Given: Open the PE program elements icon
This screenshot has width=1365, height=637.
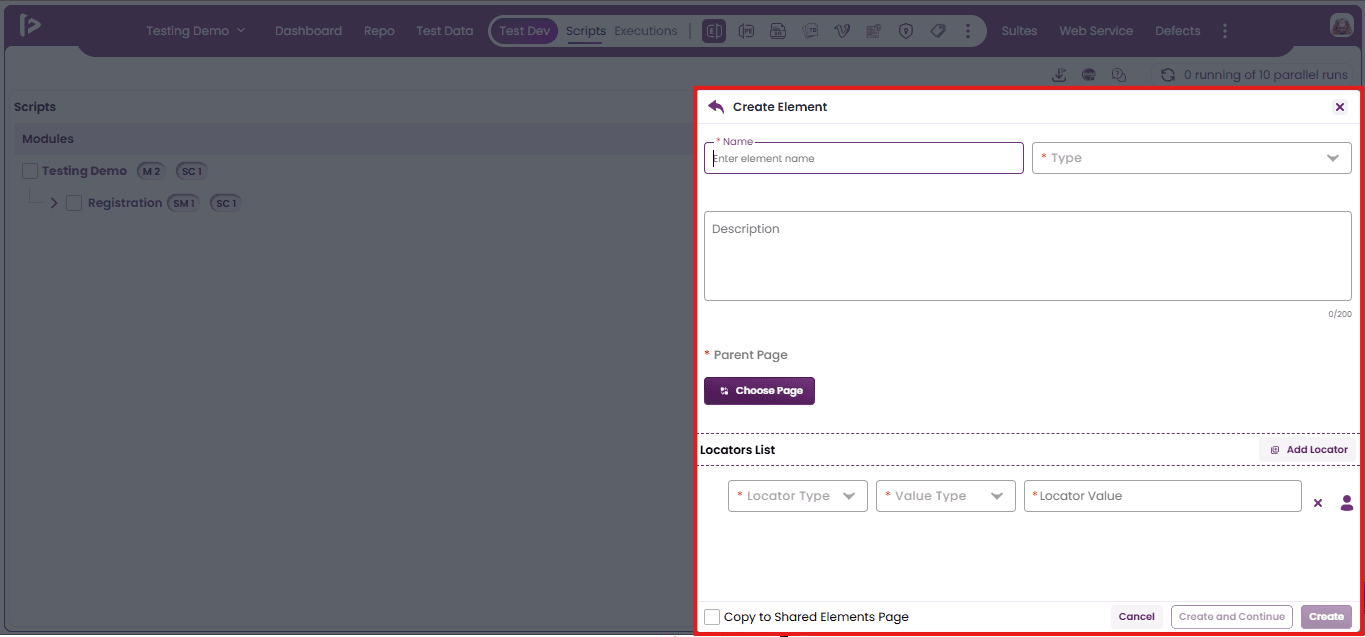Looking at the screenshot, I should point(746,31).
